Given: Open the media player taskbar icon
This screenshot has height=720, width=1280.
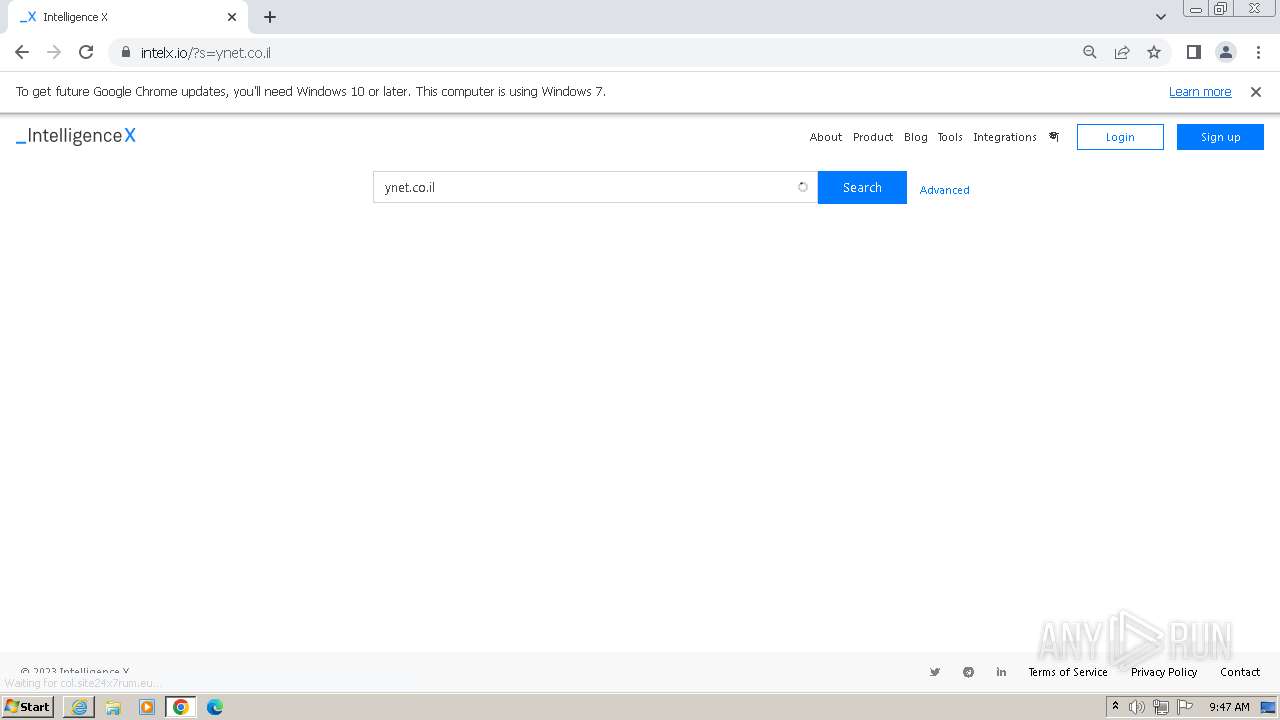Looking at the screenshot, I should click(x=147, y=707).
